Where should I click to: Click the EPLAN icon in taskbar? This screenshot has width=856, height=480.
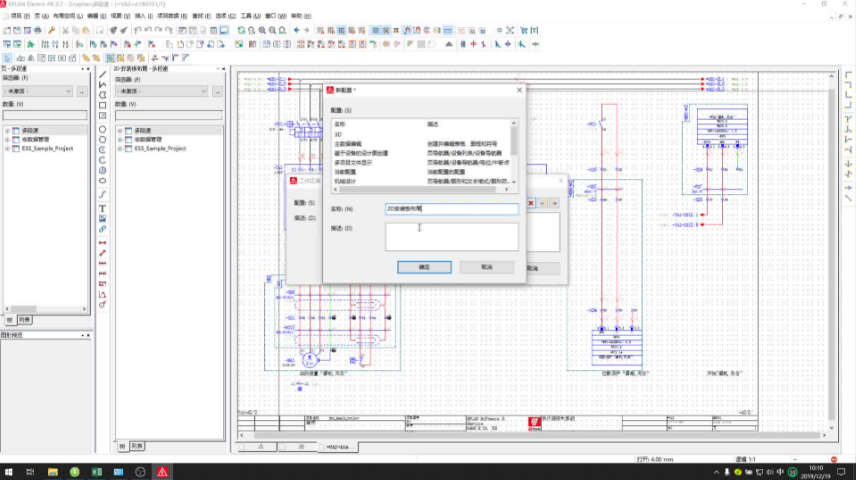tap(162, 472)
